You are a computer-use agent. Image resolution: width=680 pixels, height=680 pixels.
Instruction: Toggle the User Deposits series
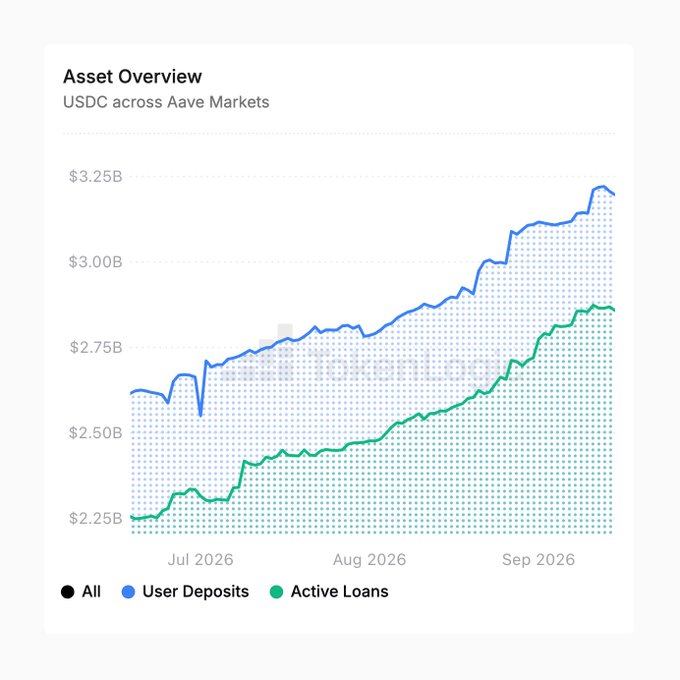185,592
